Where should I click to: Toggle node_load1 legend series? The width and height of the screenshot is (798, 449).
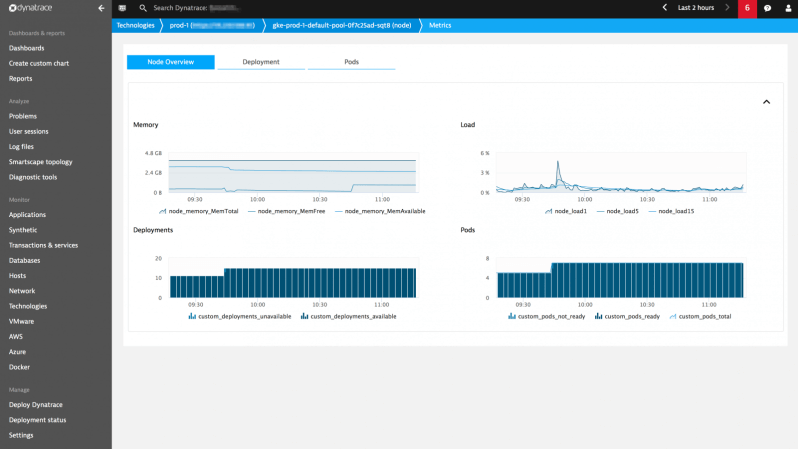tap(566, 211)
